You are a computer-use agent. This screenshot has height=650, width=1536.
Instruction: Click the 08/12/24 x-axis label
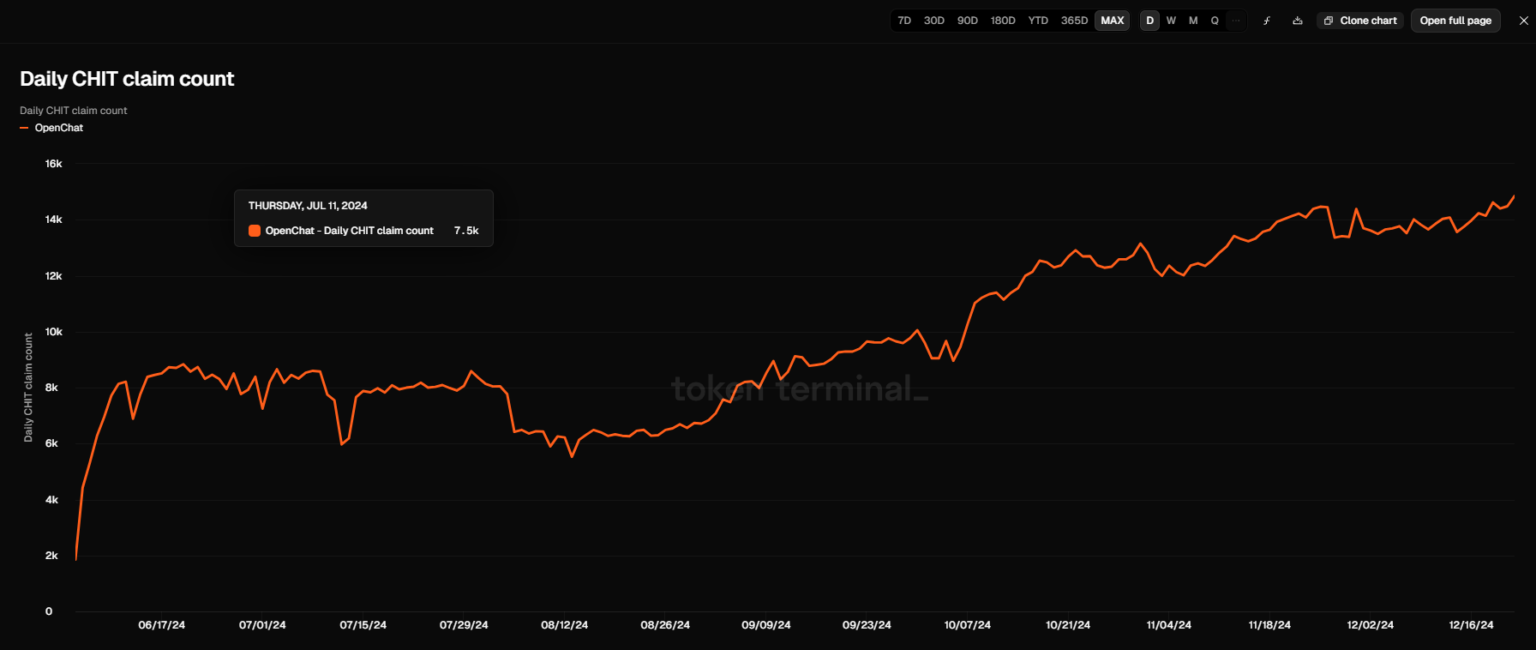tap(565, 625)
